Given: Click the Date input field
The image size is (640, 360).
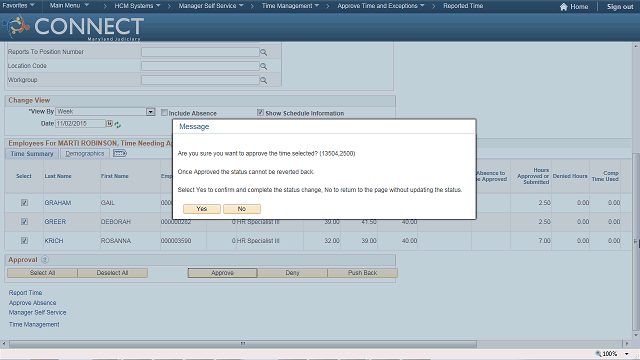Looking at the screenshot, I should (80, 124).
